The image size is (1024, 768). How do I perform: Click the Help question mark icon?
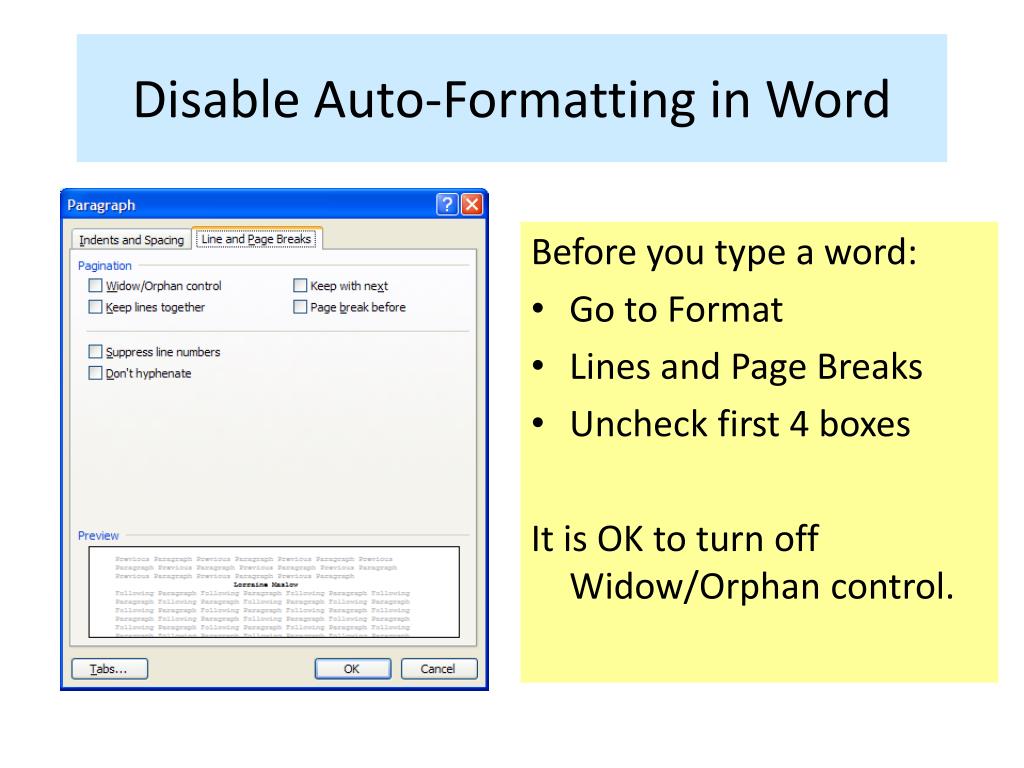[x=447, y=204]
